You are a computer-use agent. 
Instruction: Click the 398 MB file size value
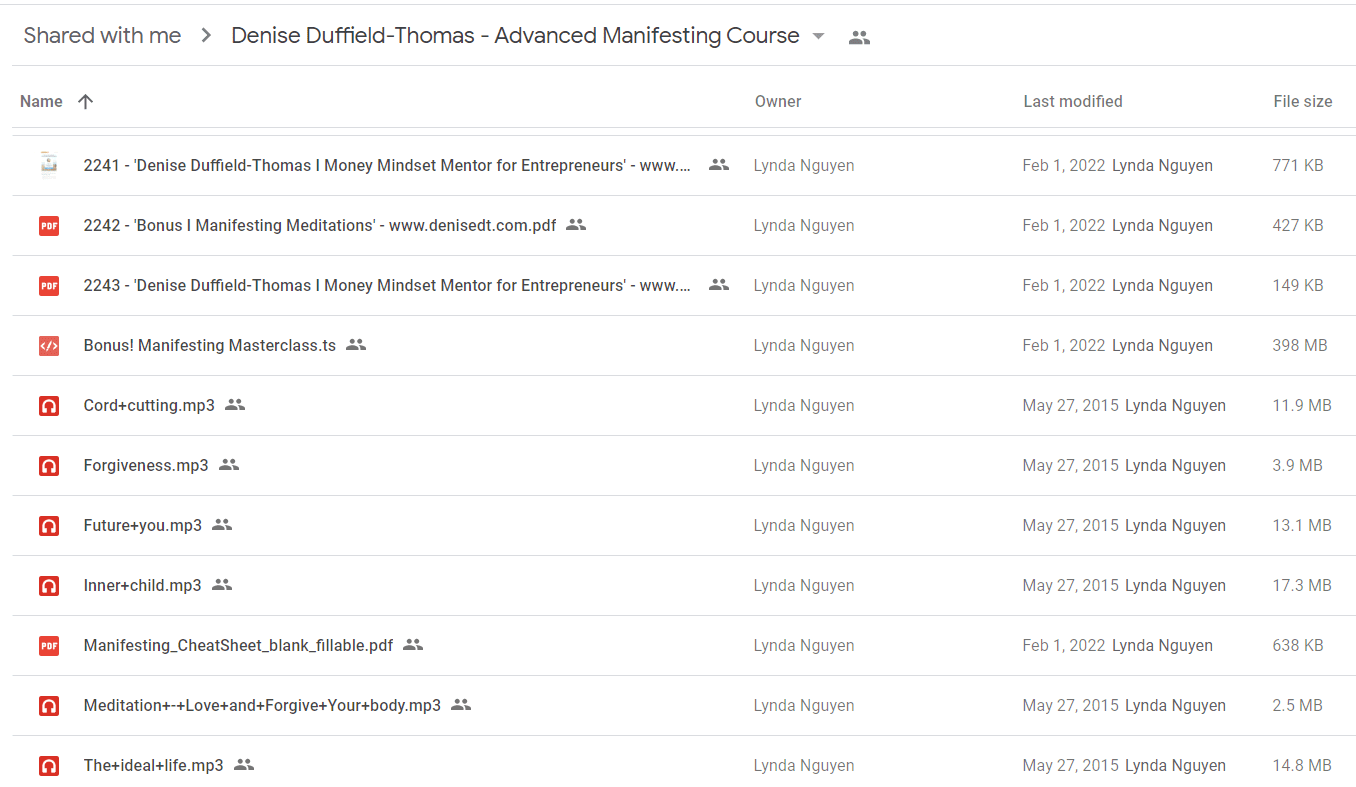[x=1300, y=345]
